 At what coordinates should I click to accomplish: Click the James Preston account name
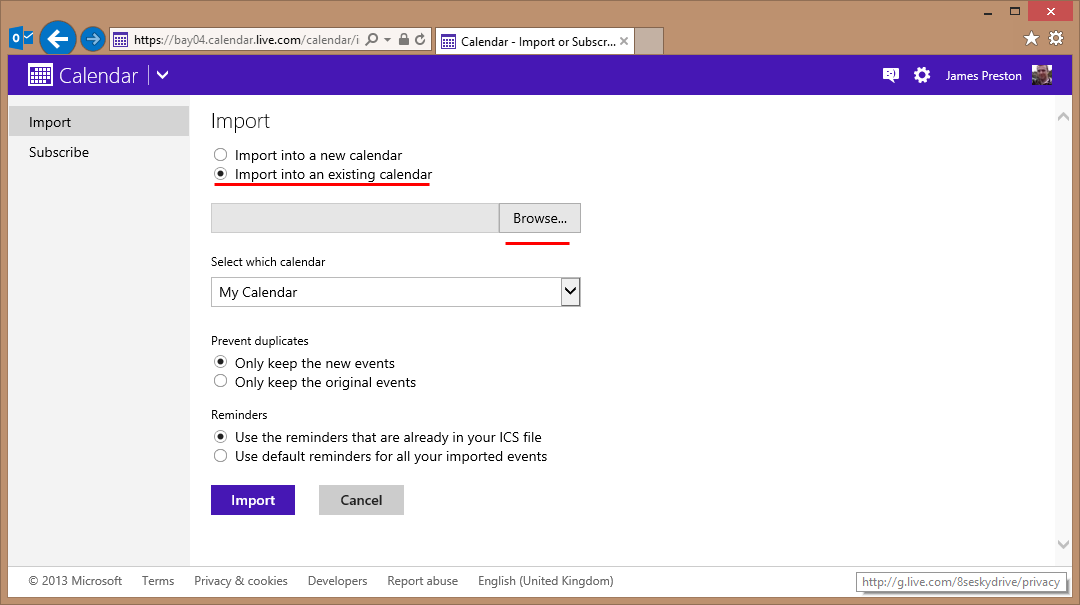(983, 76)
